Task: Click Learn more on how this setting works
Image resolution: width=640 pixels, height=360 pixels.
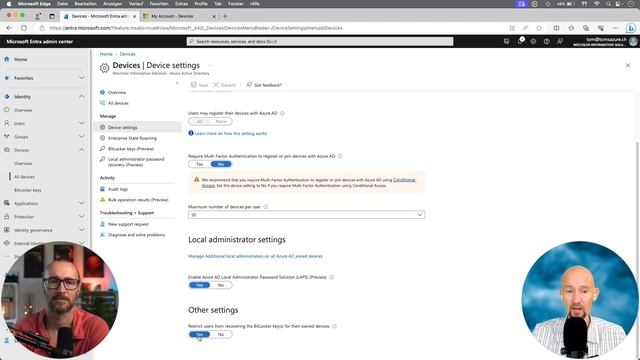Action: [x=231, y=133]
